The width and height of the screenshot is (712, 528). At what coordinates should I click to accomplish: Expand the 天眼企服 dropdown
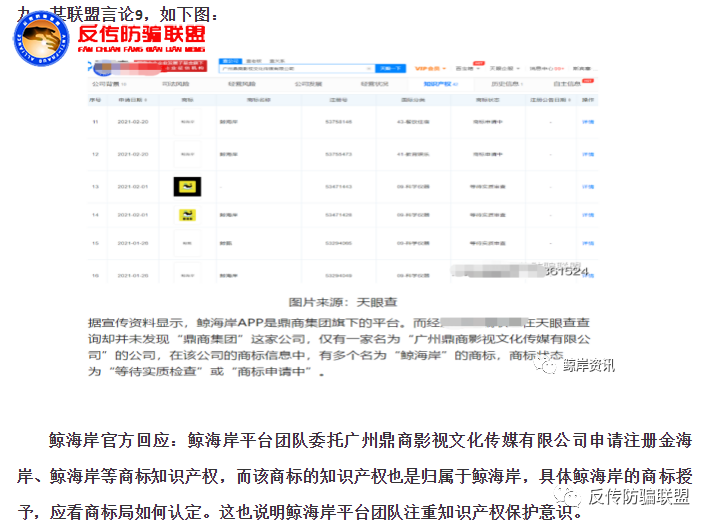(504, 69)
